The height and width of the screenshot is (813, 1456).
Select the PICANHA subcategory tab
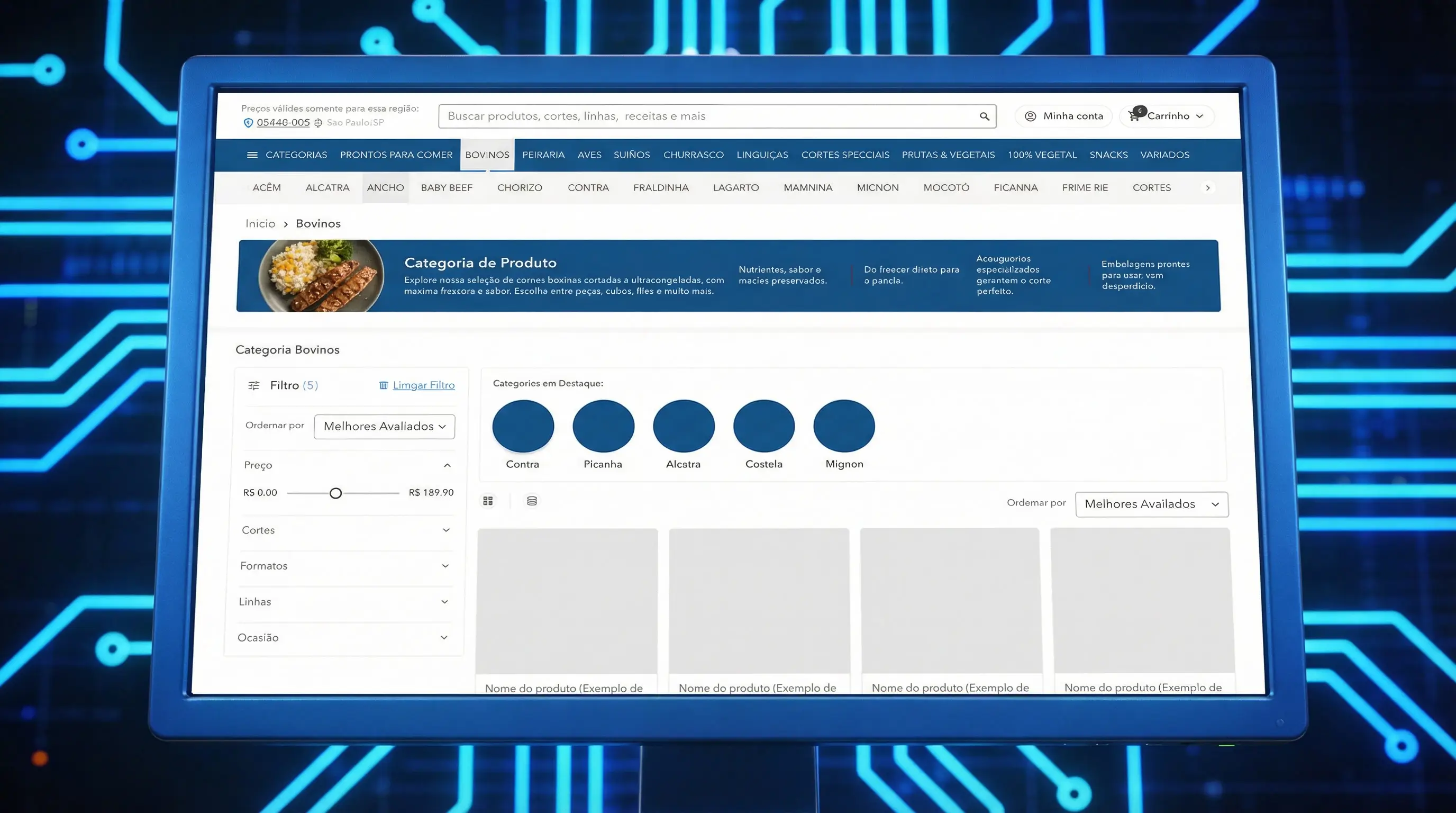[1015, 188]
